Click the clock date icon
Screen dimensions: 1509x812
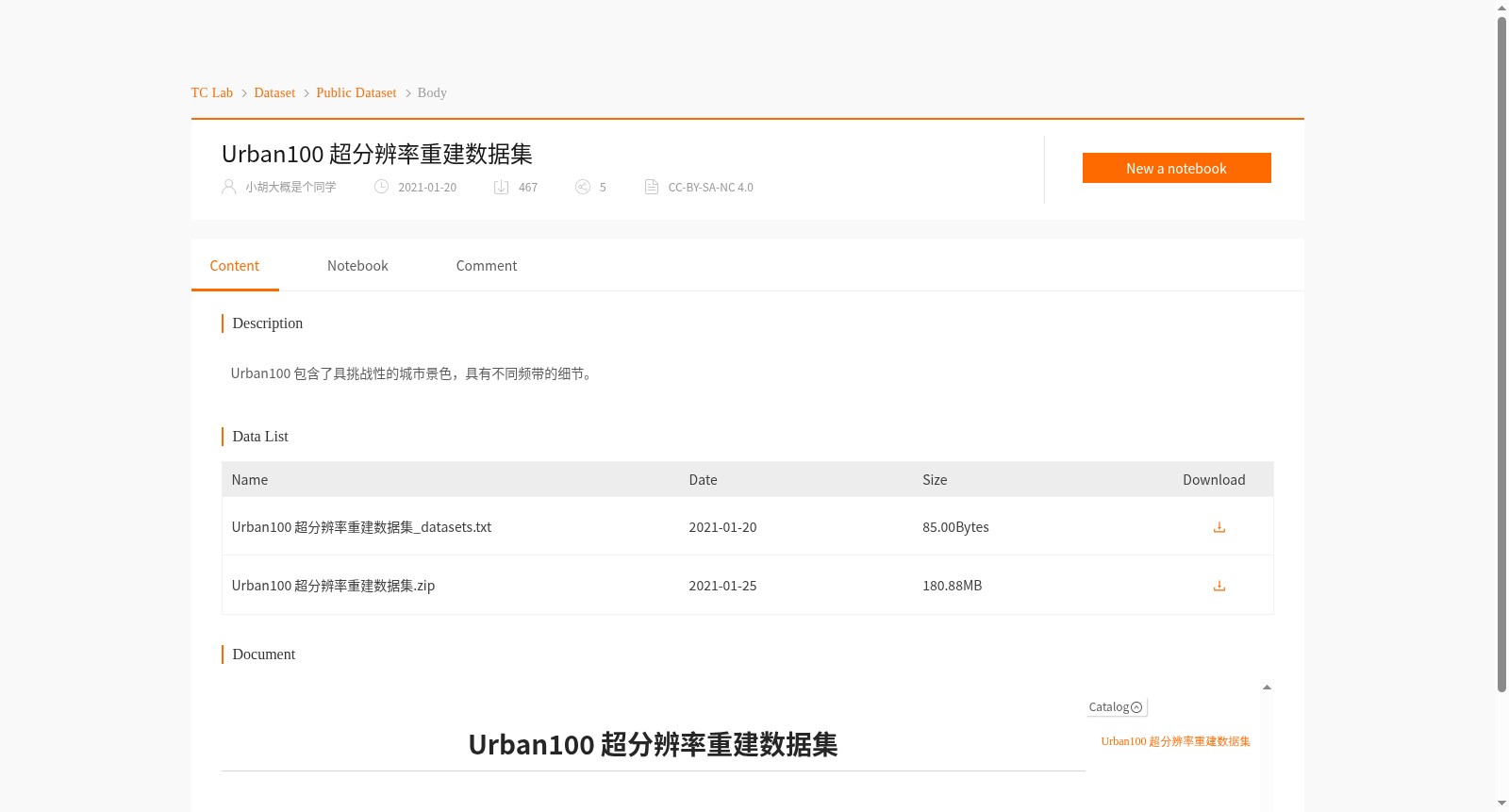coord(381,187)
